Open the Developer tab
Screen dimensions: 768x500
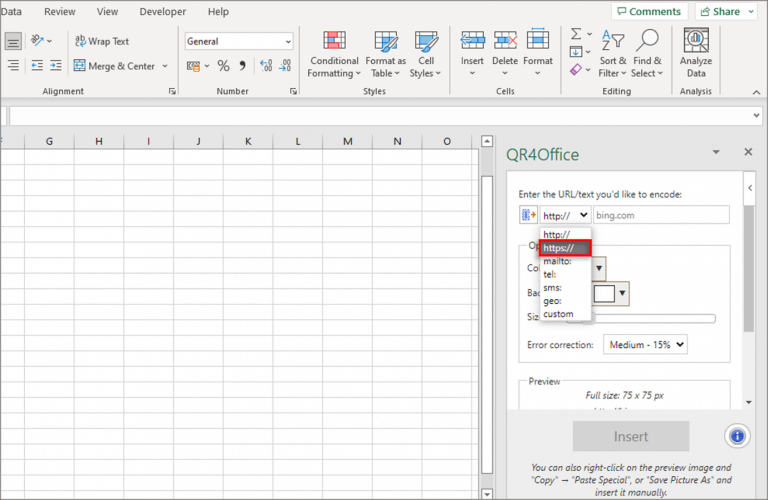click(x=163, y=12)
